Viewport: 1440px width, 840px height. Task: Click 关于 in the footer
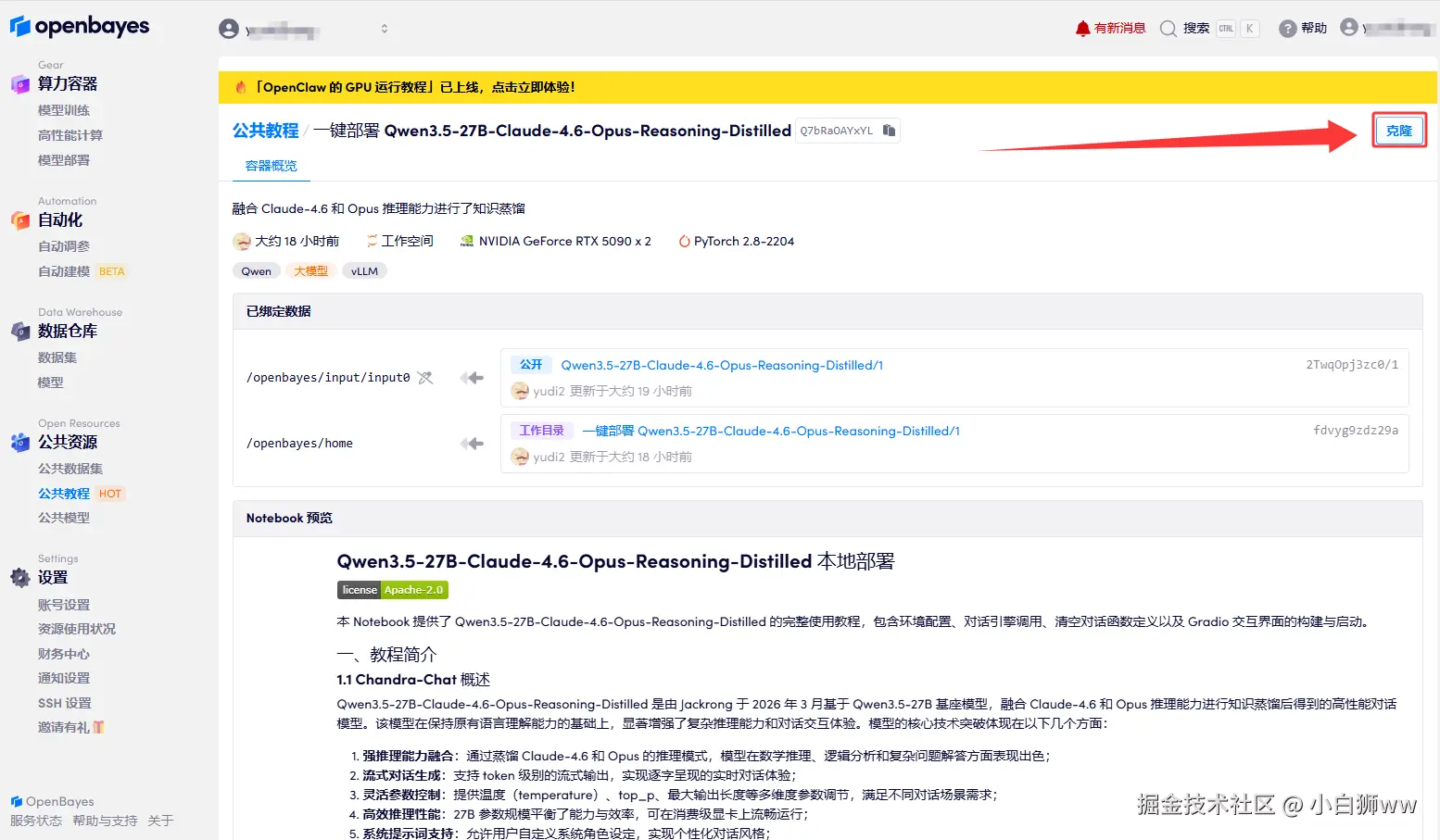(160, 821)
